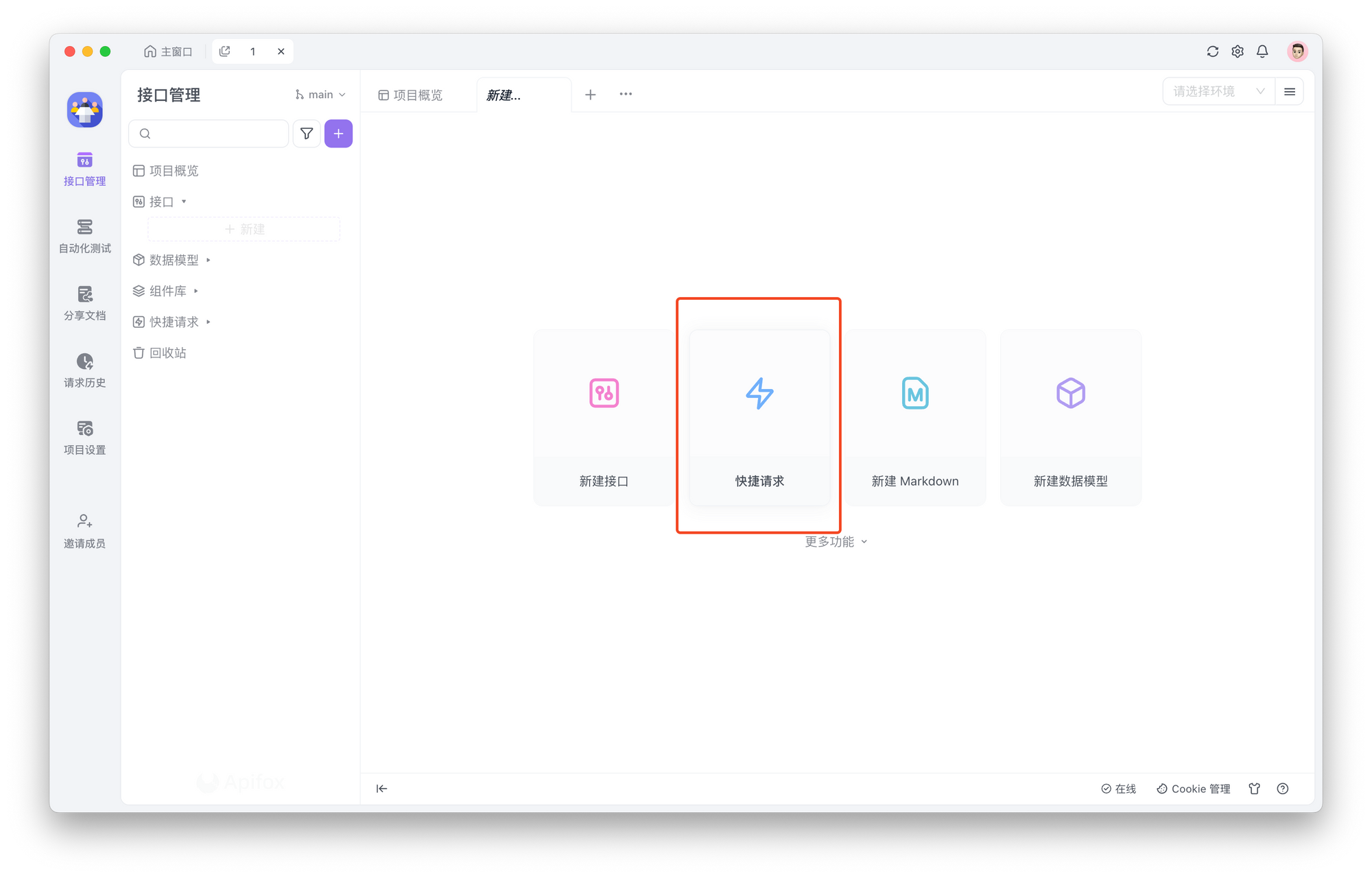
Task: Switch to the 项目概览 tab
Action: point(411,95)
